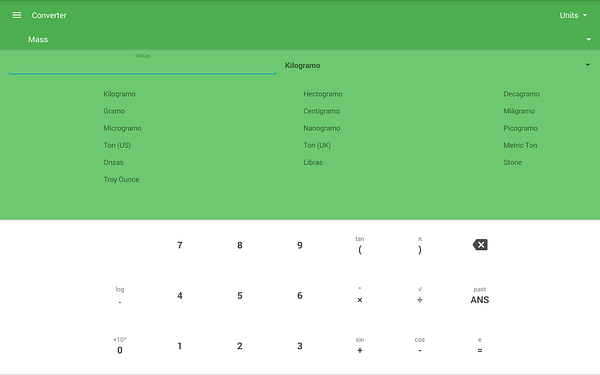600x375 pixels.
Task: Tap the close parenthesis key
Action: (420, 249)
